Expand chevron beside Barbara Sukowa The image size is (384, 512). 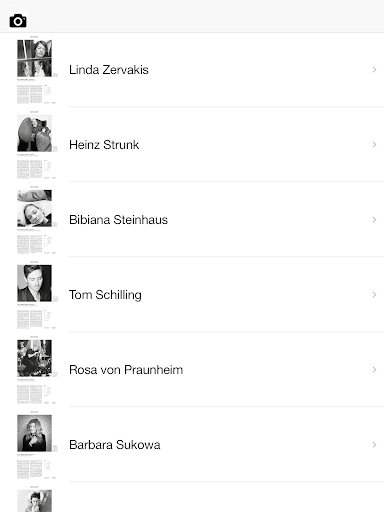pos(374,445)
